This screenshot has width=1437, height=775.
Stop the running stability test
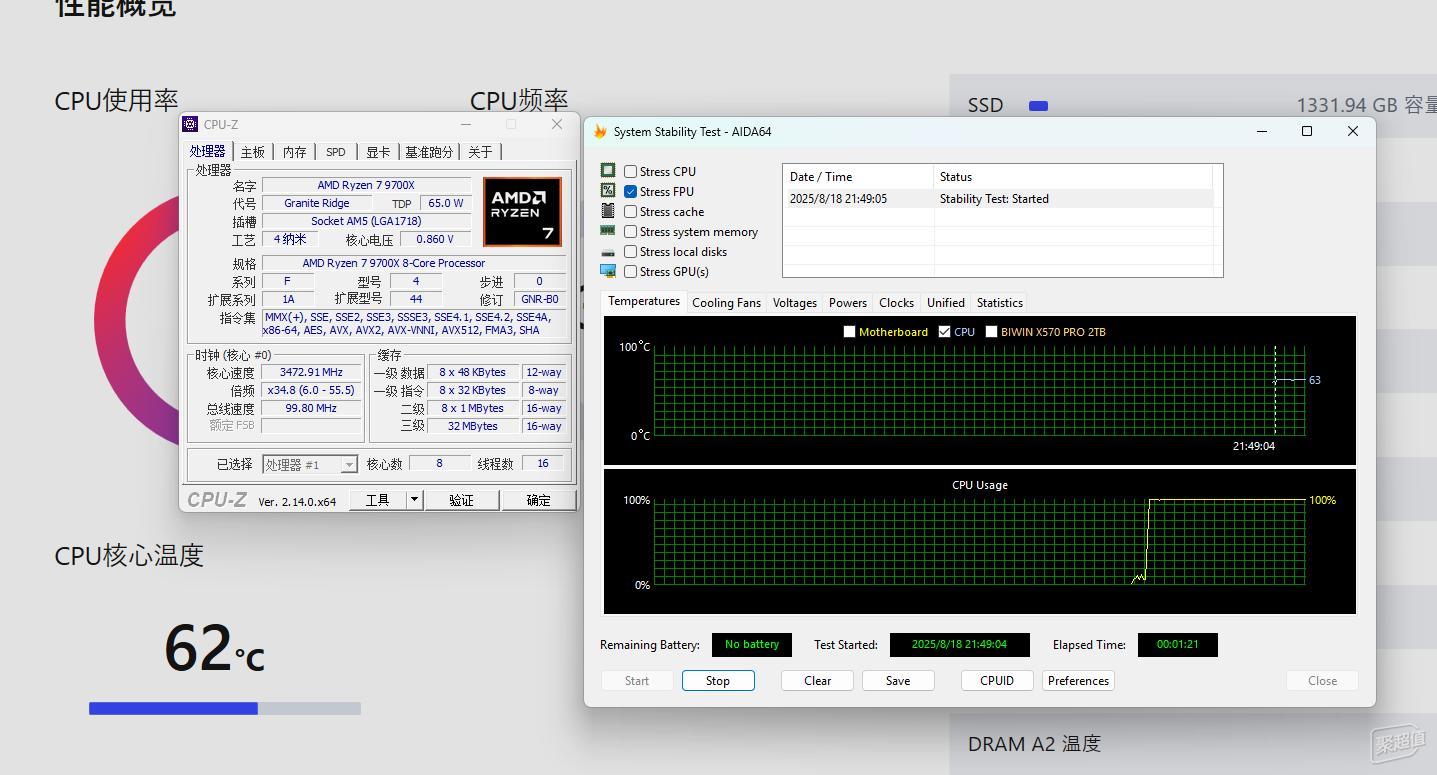[x=718, y=681]
